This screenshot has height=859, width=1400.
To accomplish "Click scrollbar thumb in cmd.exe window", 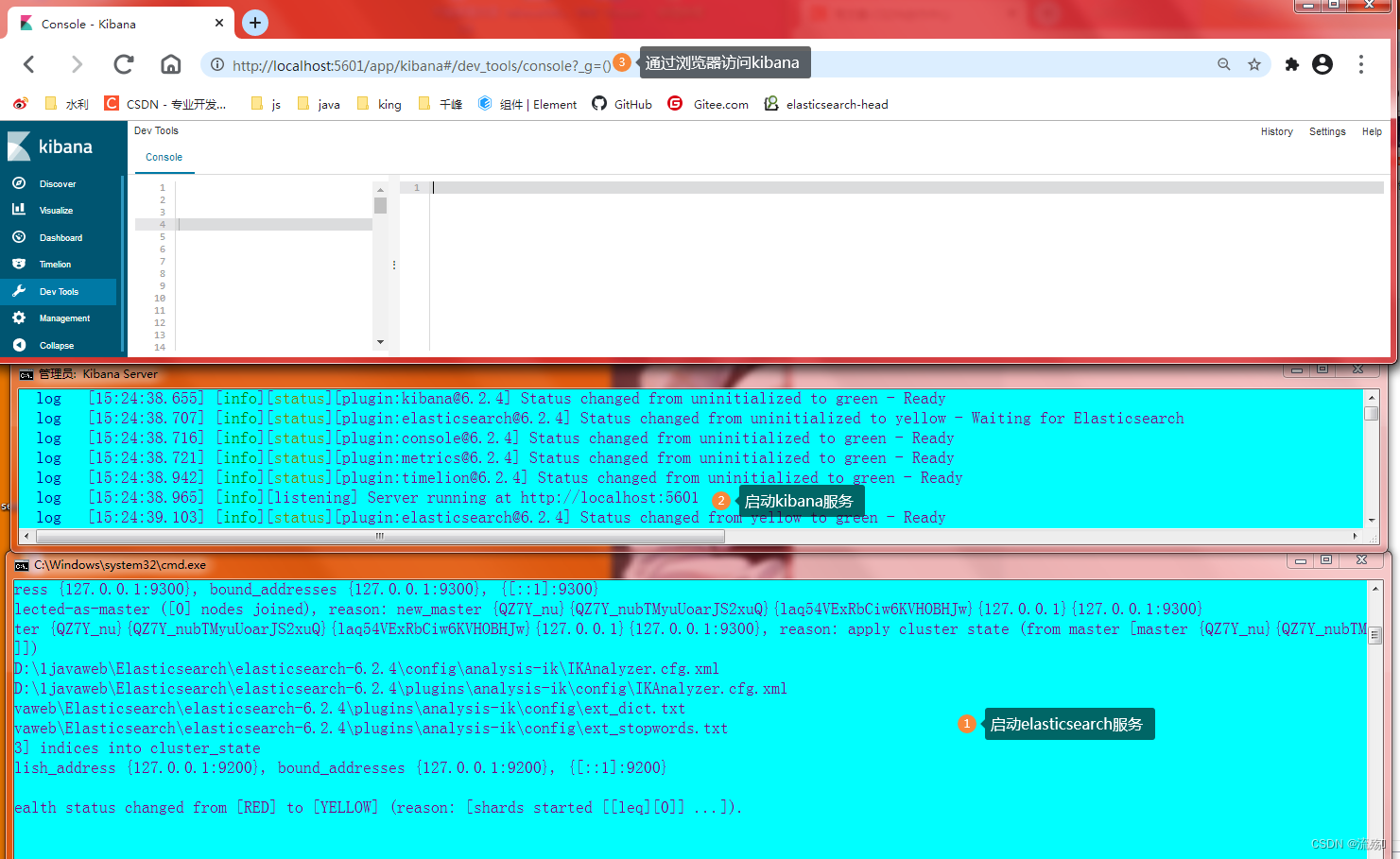I will (x=1375, y=635).
